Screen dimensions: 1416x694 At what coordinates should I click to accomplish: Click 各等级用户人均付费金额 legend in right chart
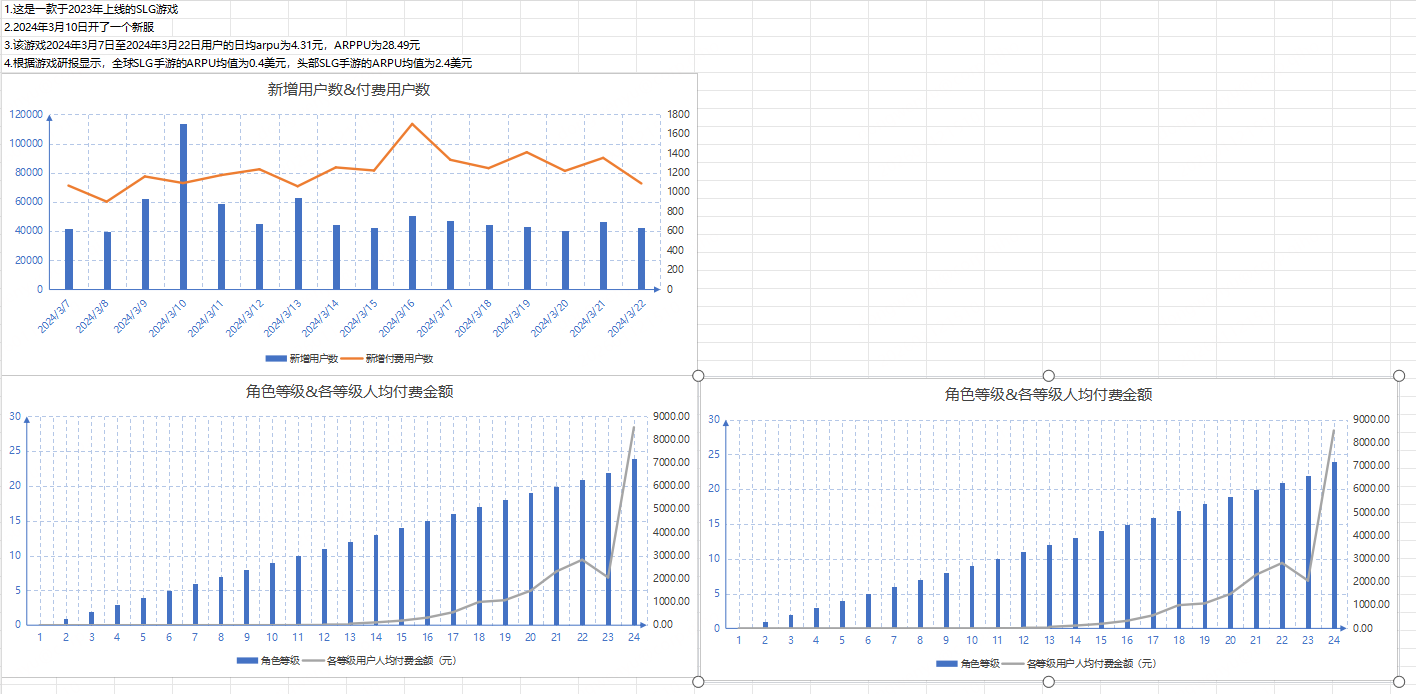[x=1091, y=663]
